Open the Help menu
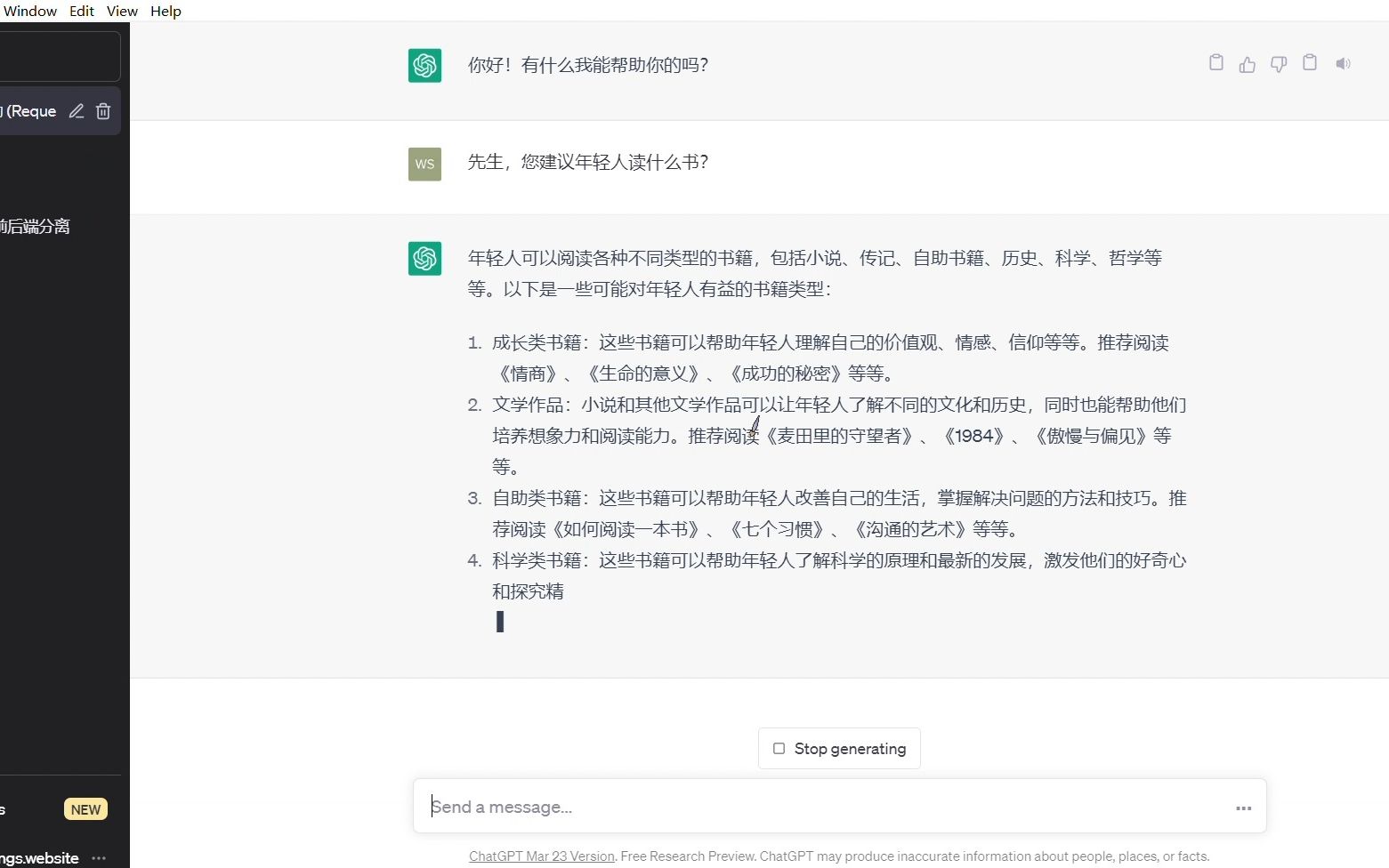 click(166, 11)
